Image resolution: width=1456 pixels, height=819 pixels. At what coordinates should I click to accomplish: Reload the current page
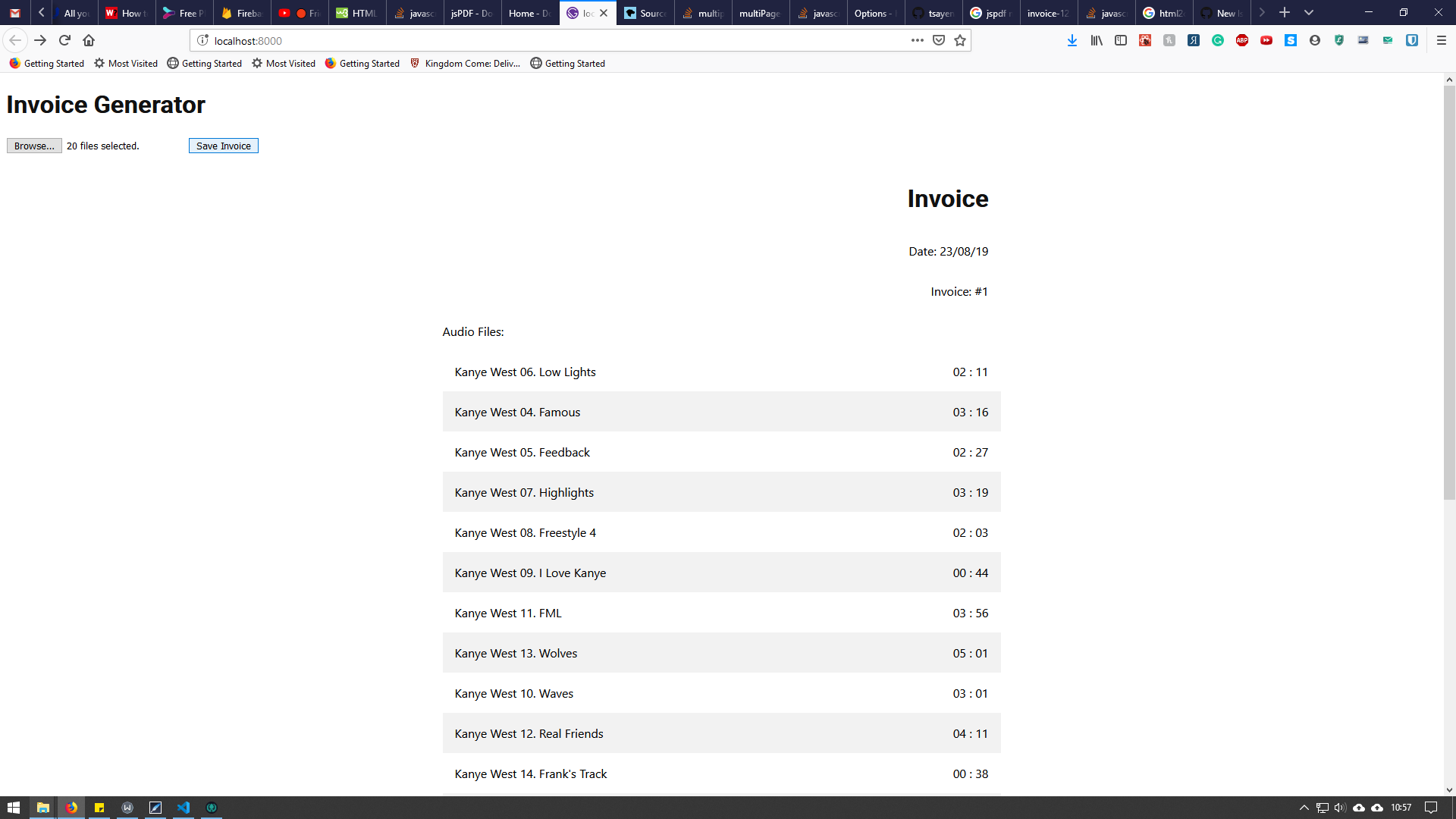[x=64, y=41]
